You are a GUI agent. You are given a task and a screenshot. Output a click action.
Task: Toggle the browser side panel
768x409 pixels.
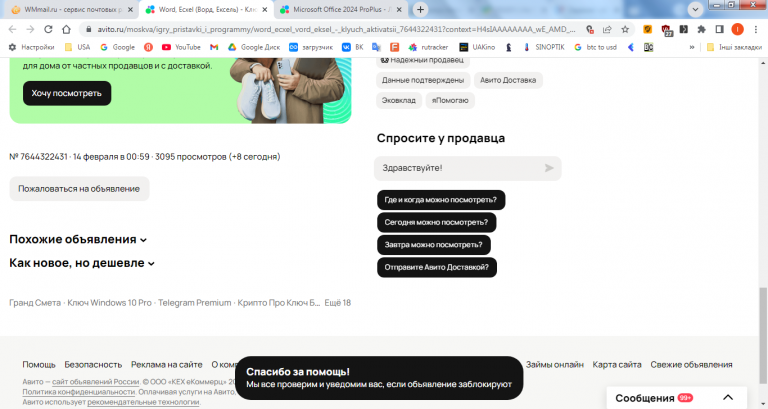[x=719, y=29]
